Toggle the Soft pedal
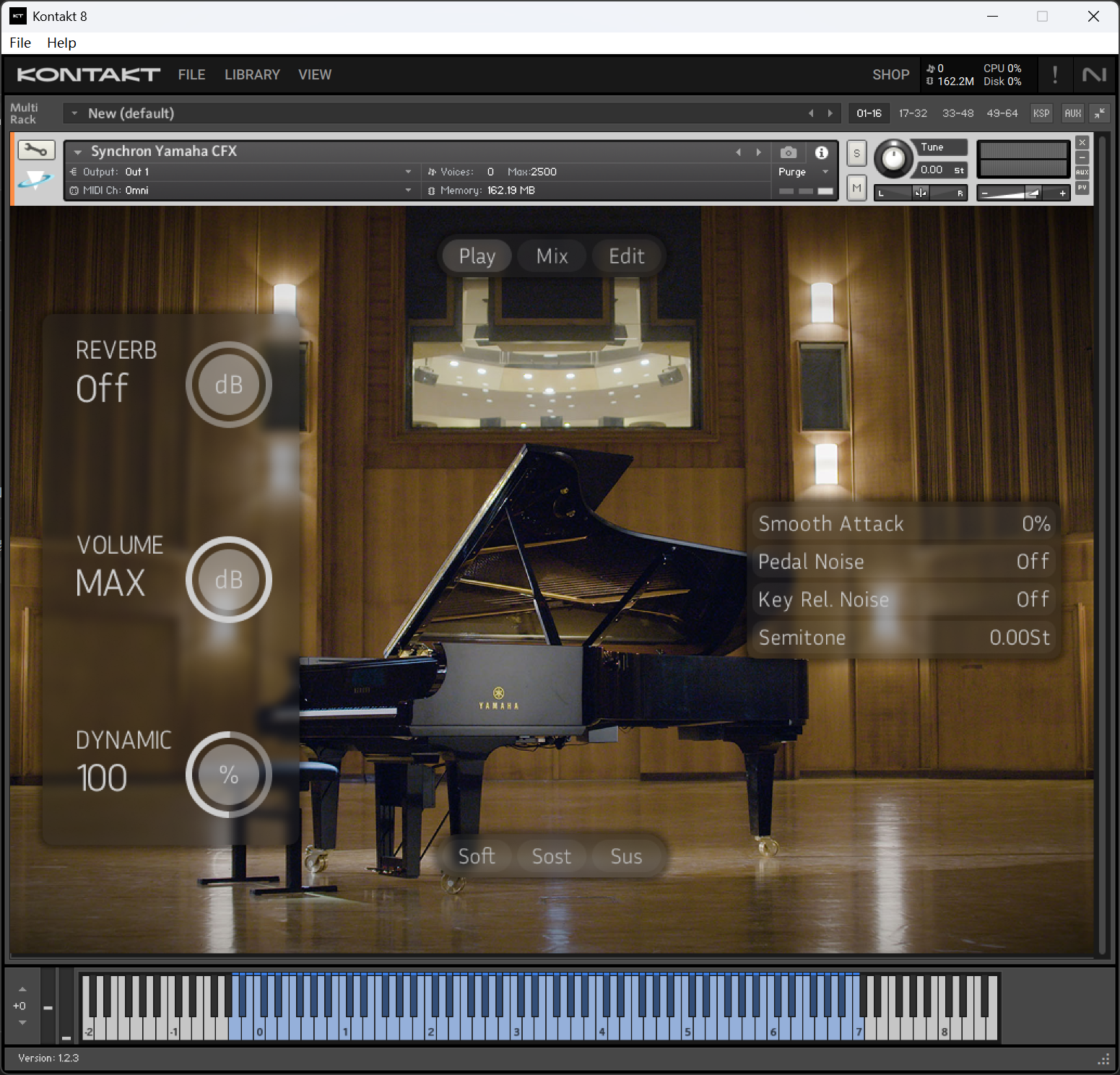 point(477,856)
